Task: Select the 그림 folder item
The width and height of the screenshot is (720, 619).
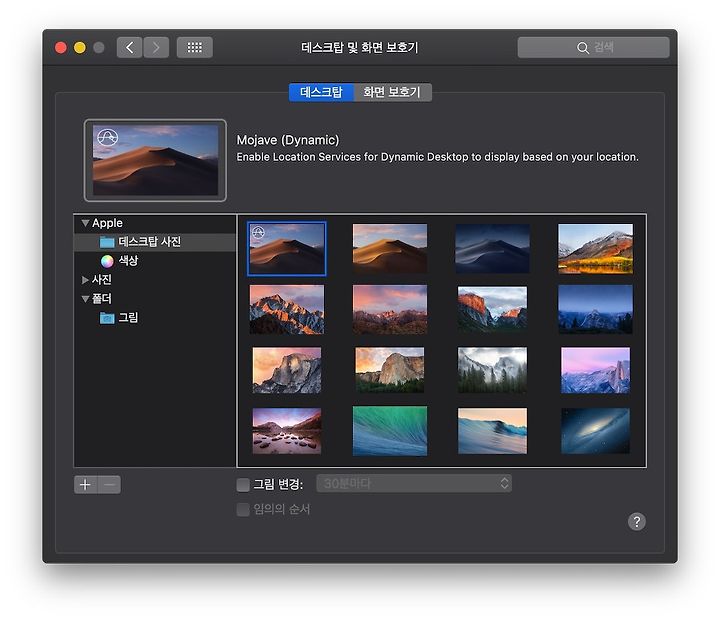Action: (x=119, y=318)
